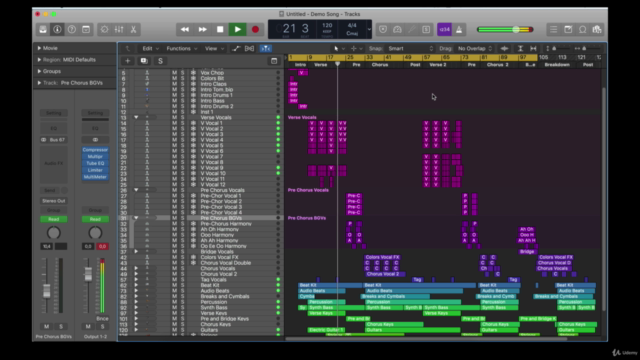This screenshot has height=360, width=640.
Task: Click the Duplicate Track button
Action: pos(144,61)
